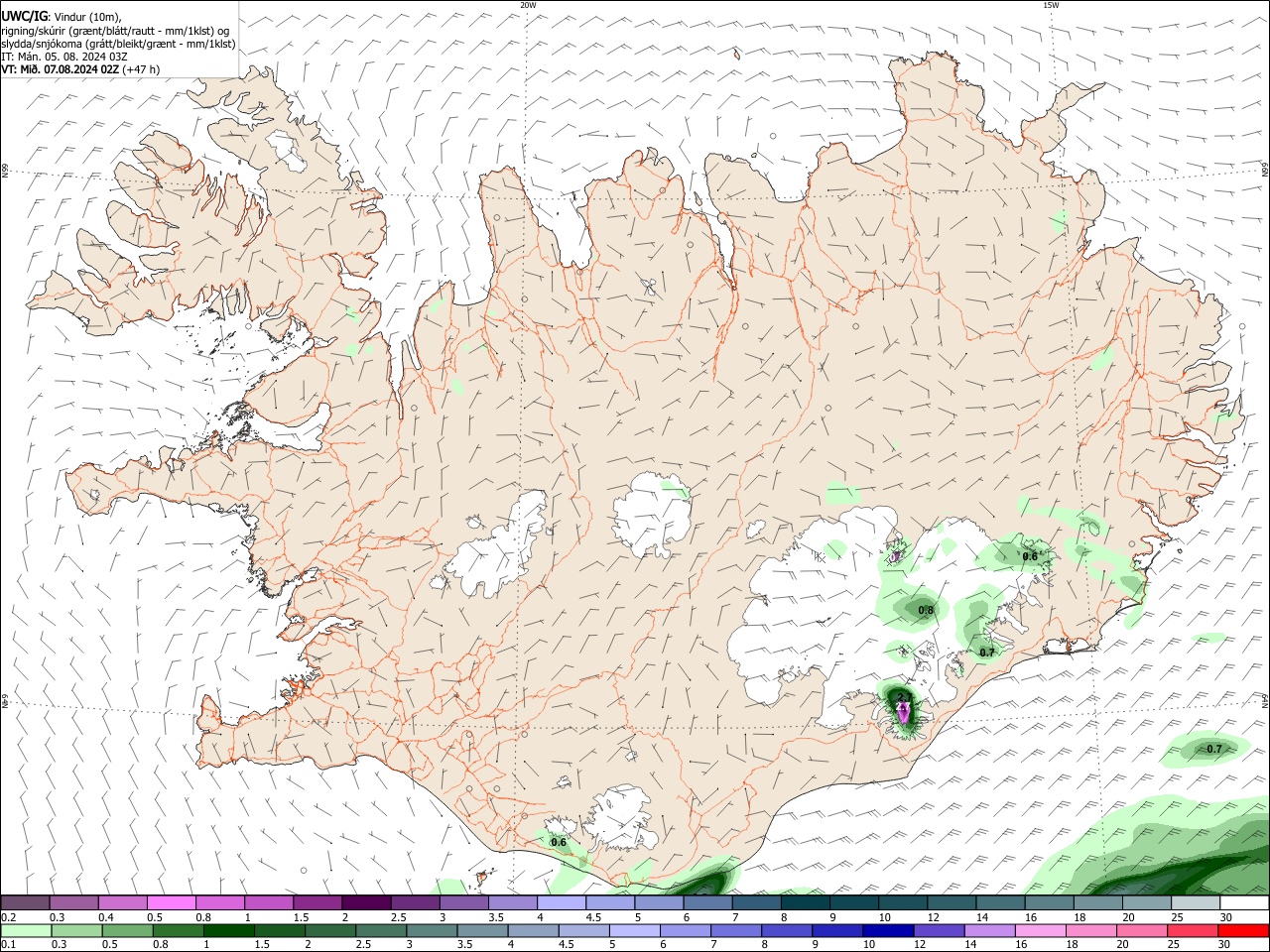Click the purple snowfall patch on the southeast glacier
This screenshot has width=1270, height=952.
(x=903, y=710)
